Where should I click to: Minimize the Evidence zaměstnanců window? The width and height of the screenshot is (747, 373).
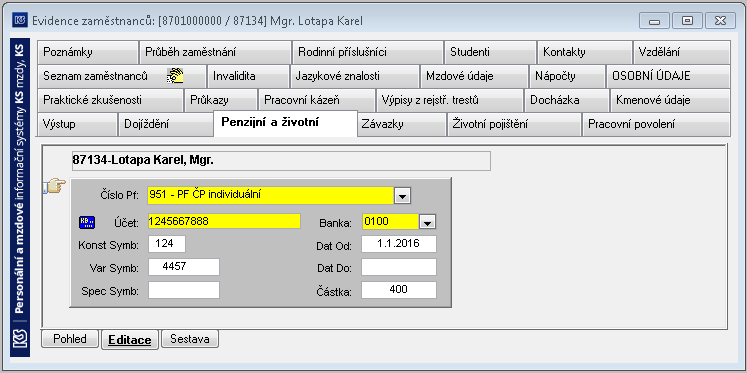point(655,21)
